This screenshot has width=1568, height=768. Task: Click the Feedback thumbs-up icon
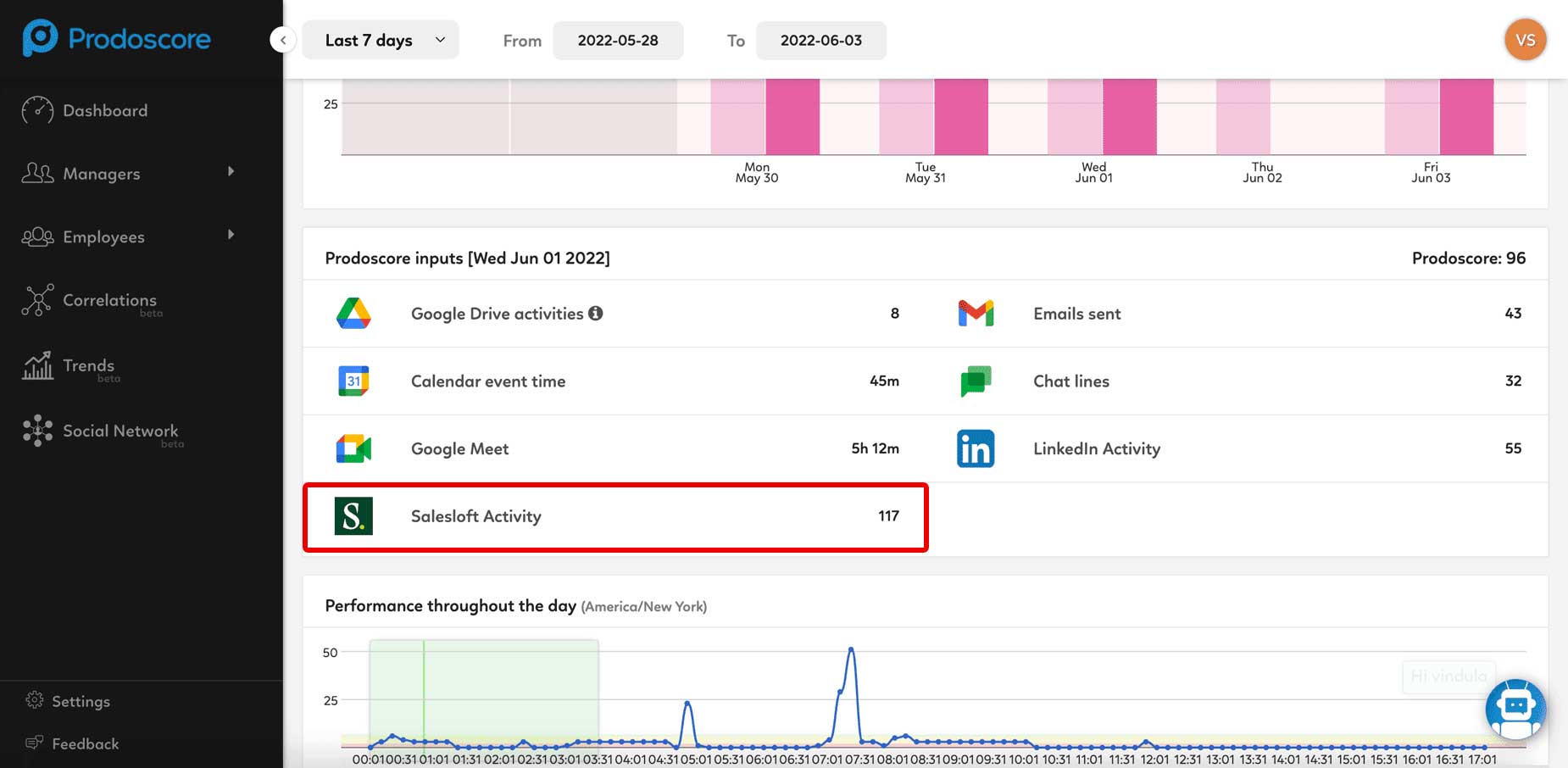pos(34,743)
